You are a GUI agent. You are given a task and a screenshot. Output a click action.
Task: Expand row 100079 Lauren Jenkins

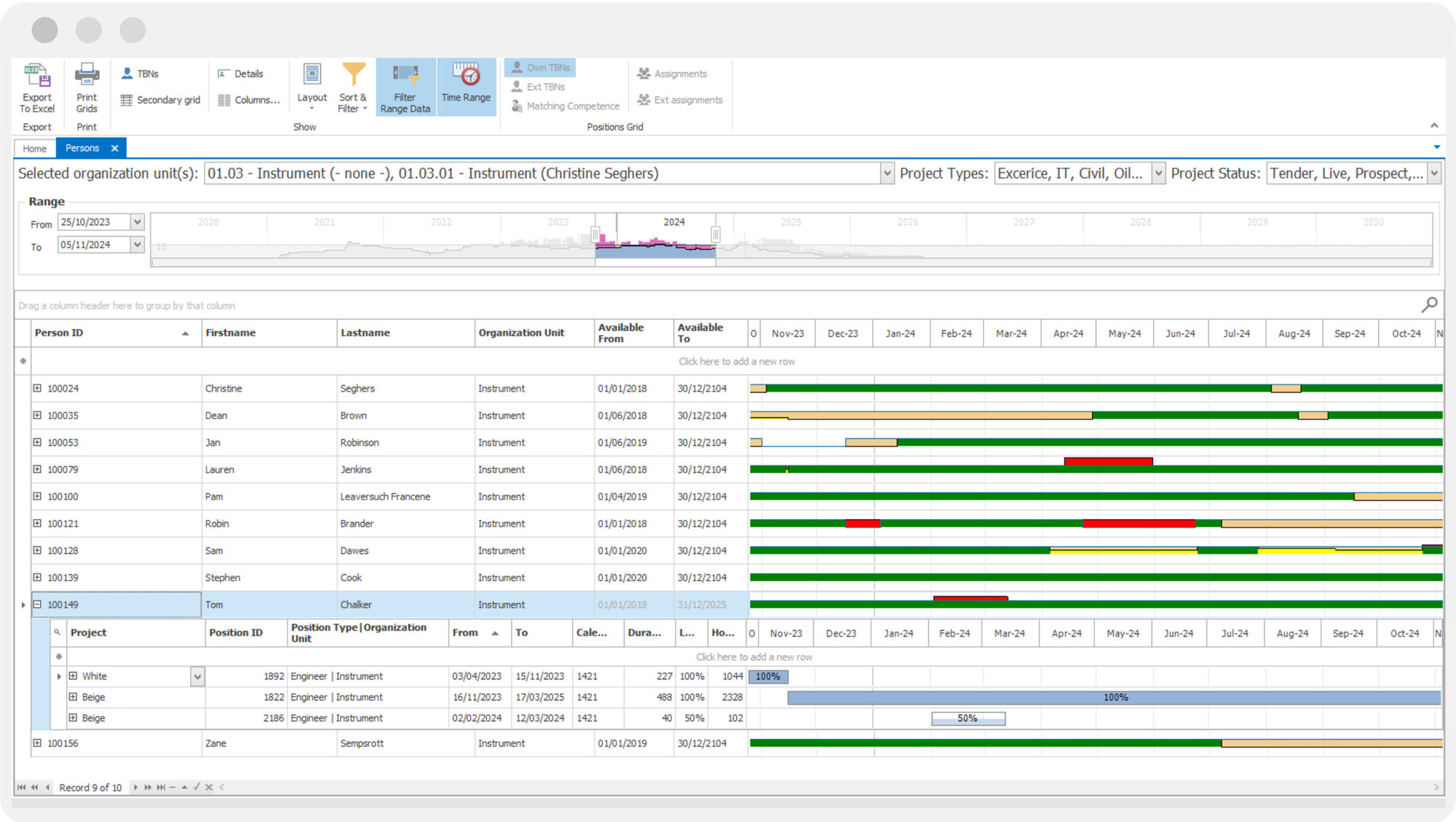37,469
